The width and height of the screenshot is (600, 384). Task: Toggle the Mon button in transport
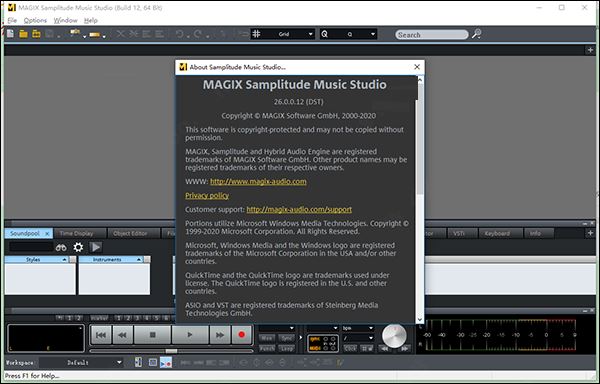click(x=267, y=338)
